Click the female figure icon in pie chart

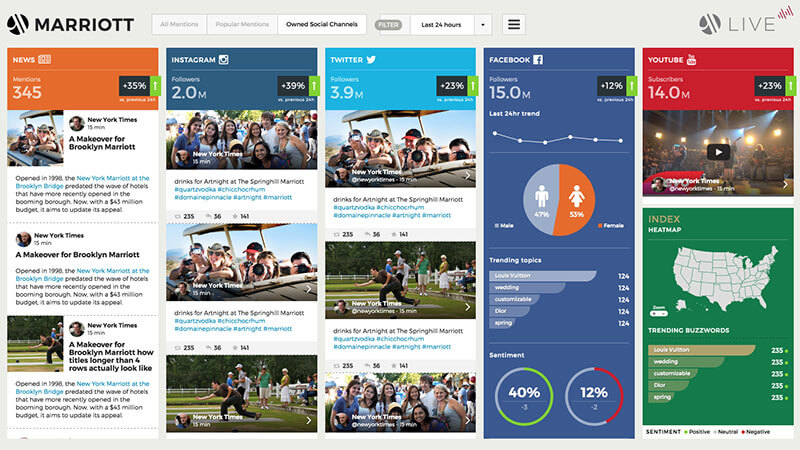pos(577,196)
